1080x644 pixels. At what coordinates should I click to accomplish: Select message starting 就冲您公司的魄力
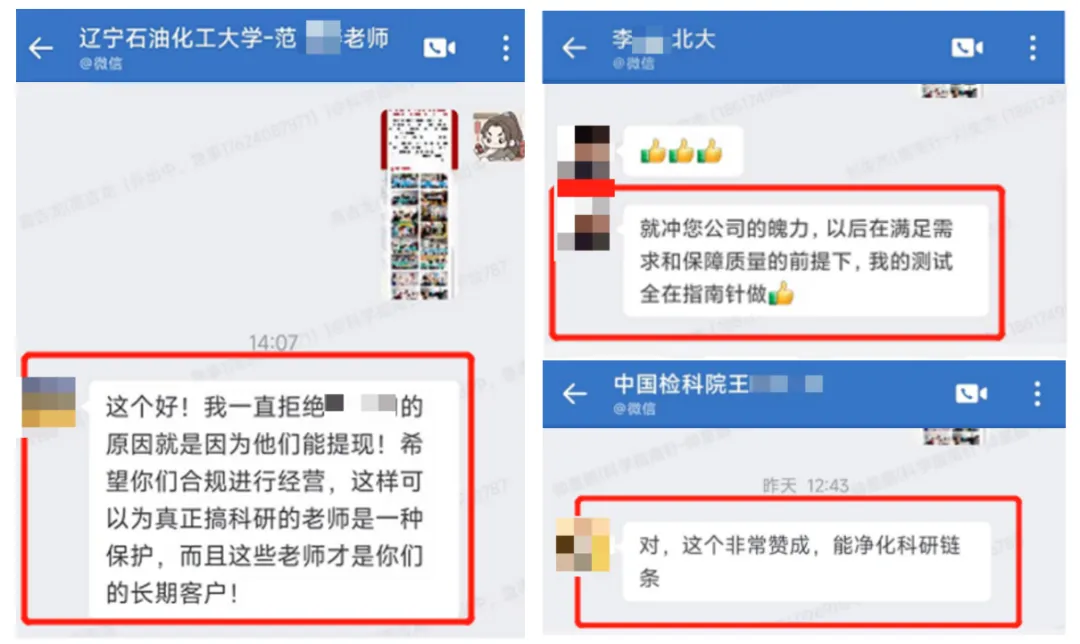pyautogui.click(x=805, y=261)
